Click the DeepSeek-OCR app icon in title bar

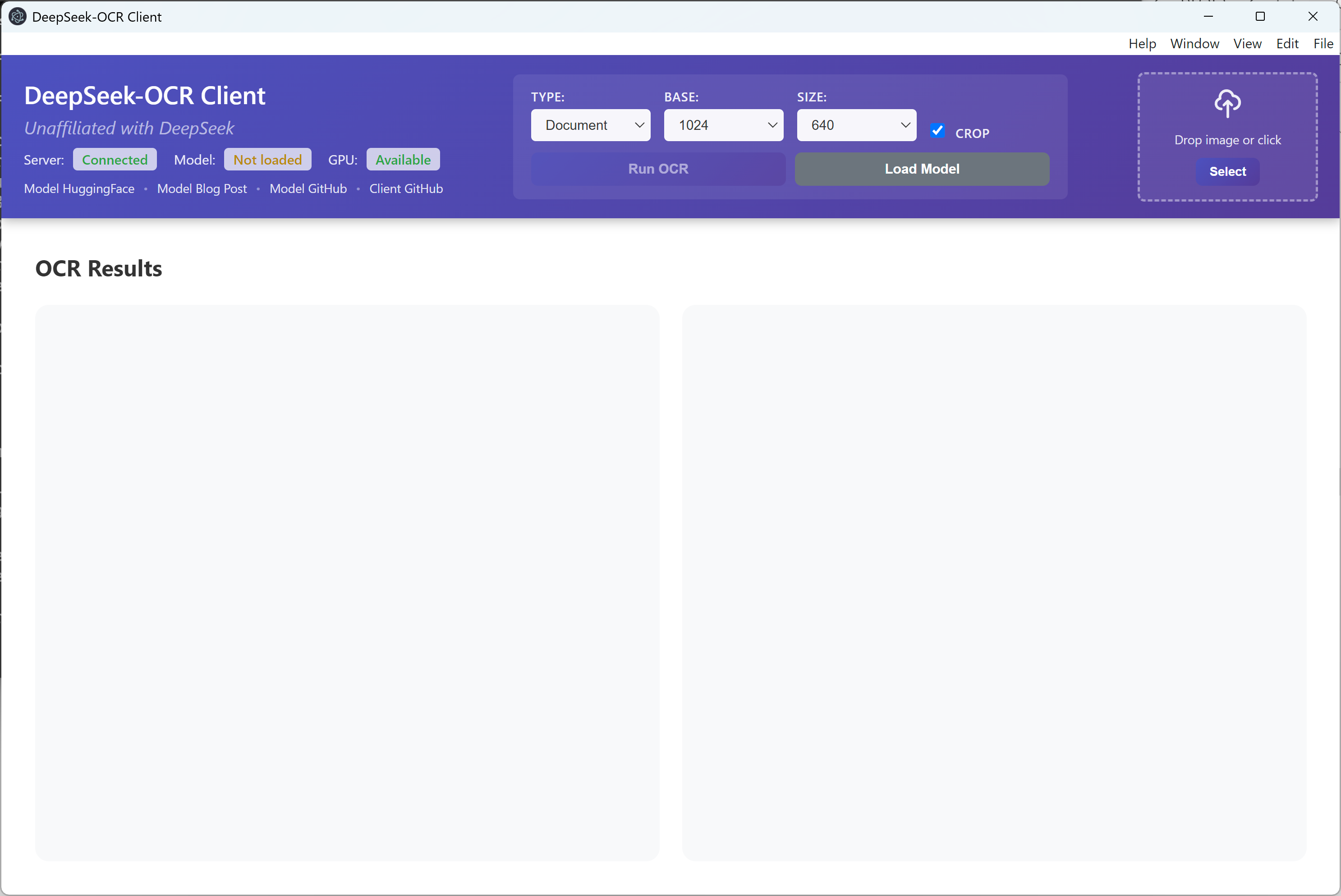click(18, 17)
